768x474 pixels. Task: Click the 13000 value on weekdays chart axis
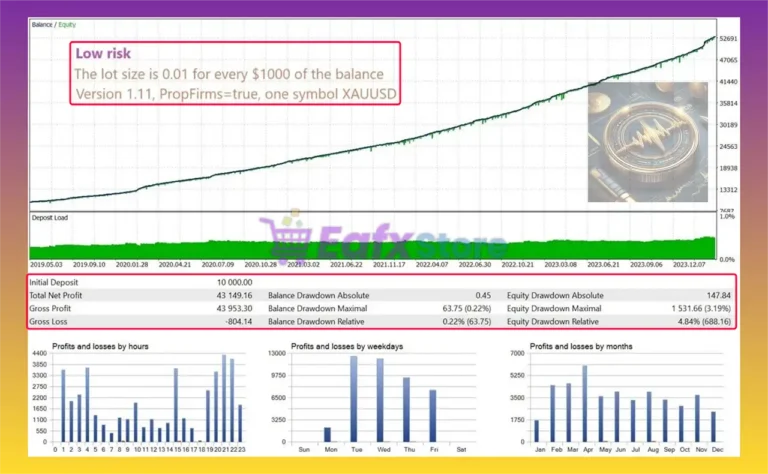(277, 353)
